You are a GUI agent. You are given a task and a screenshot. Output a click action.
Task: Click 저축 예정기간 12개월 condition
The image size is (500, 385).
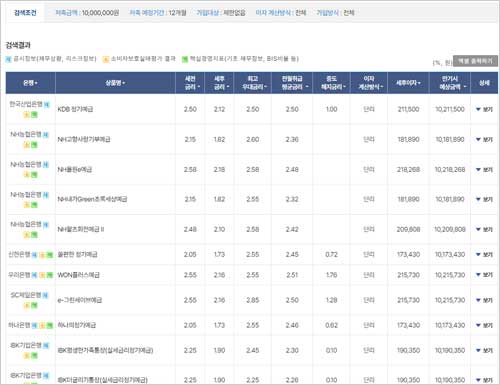coord(158,13)
